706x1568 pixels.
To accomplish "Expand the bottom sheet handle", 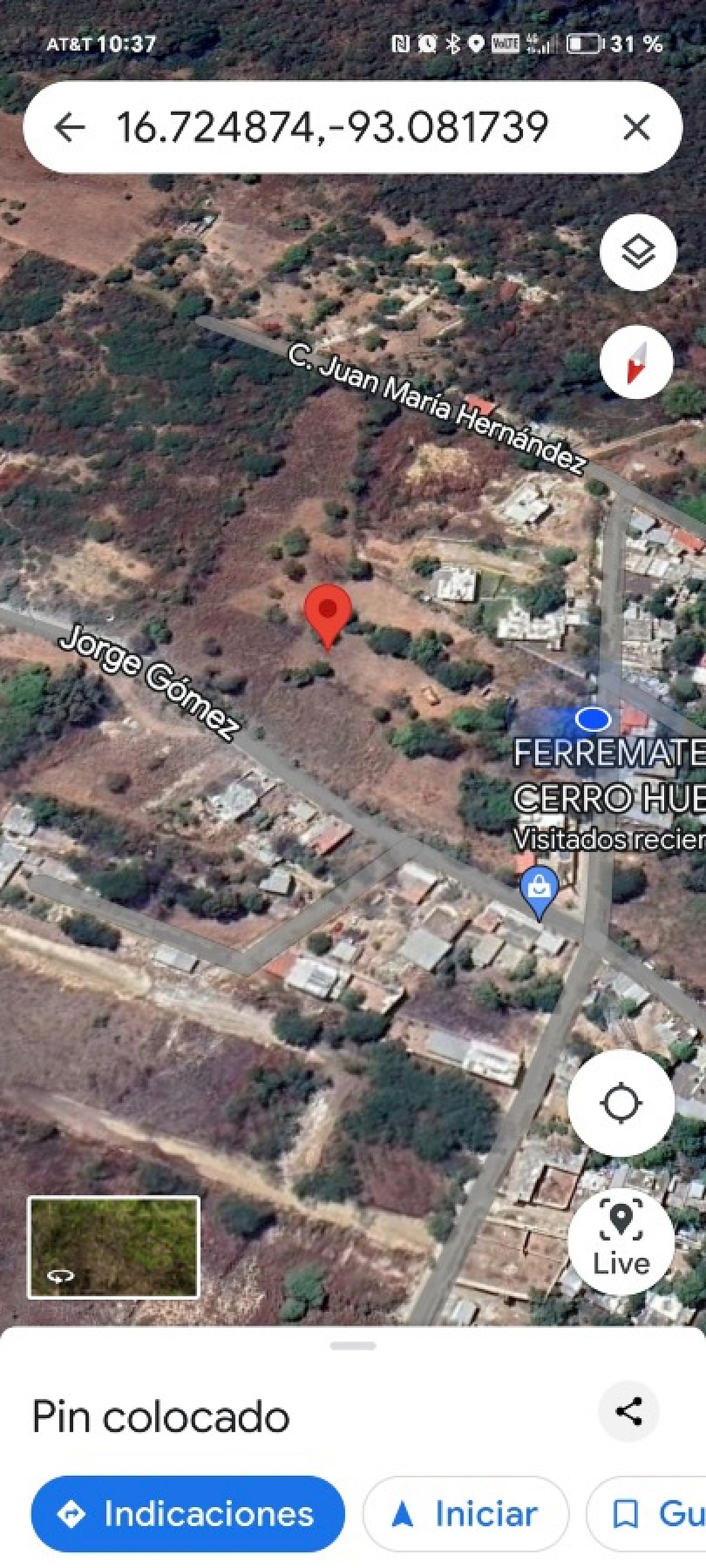I will pos(352,1345).
